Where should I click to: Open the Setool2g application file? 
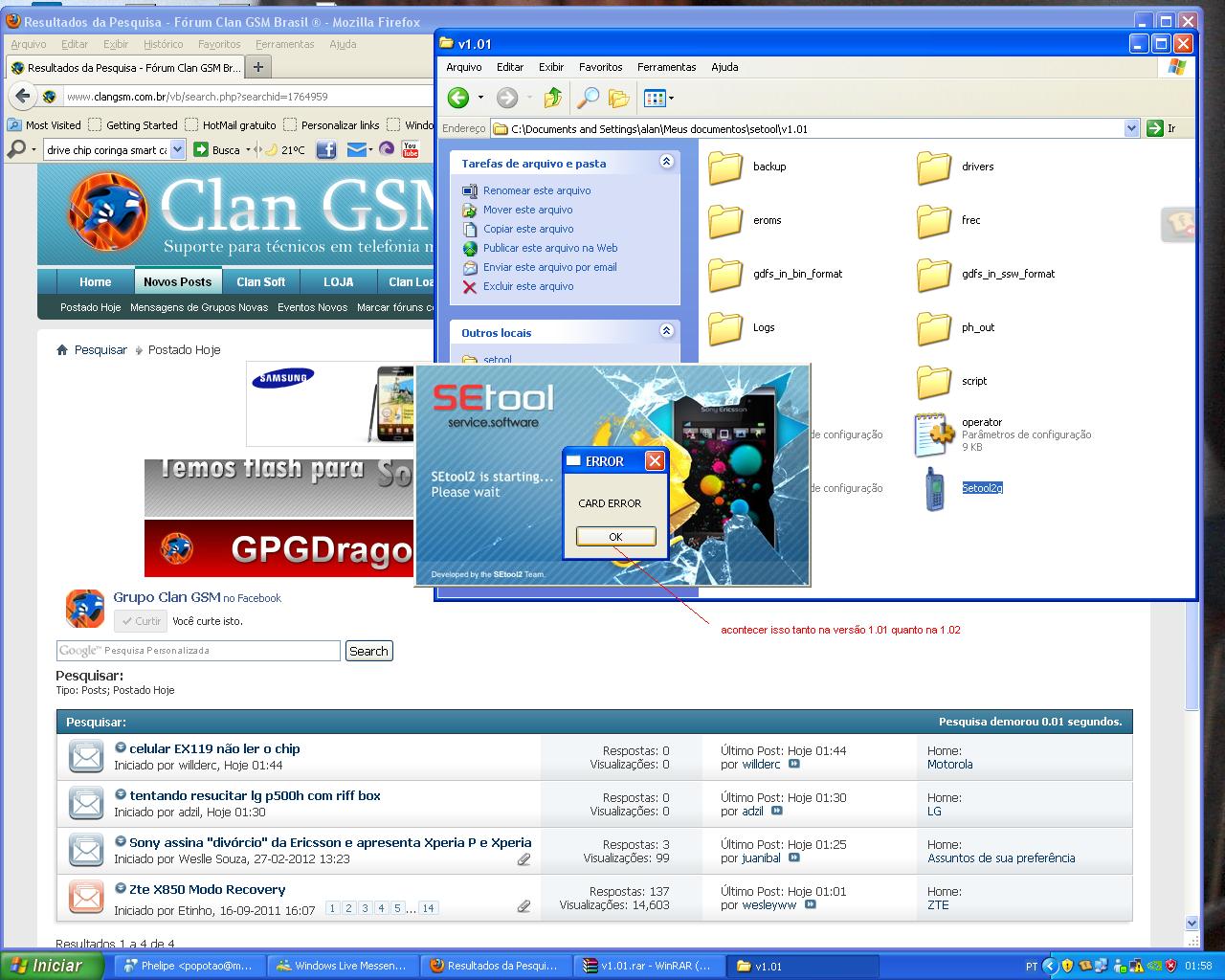[x=981, y=488]
